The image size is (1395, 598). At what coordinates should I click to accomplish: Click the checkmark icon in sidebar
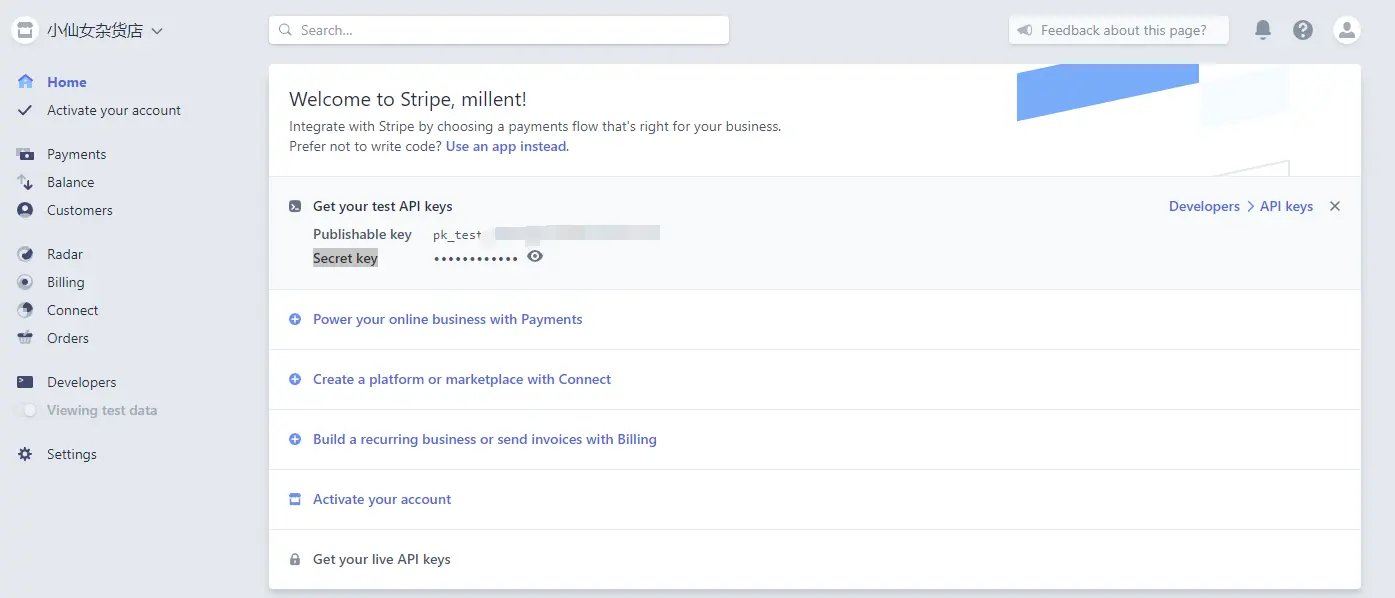(26, 110)
